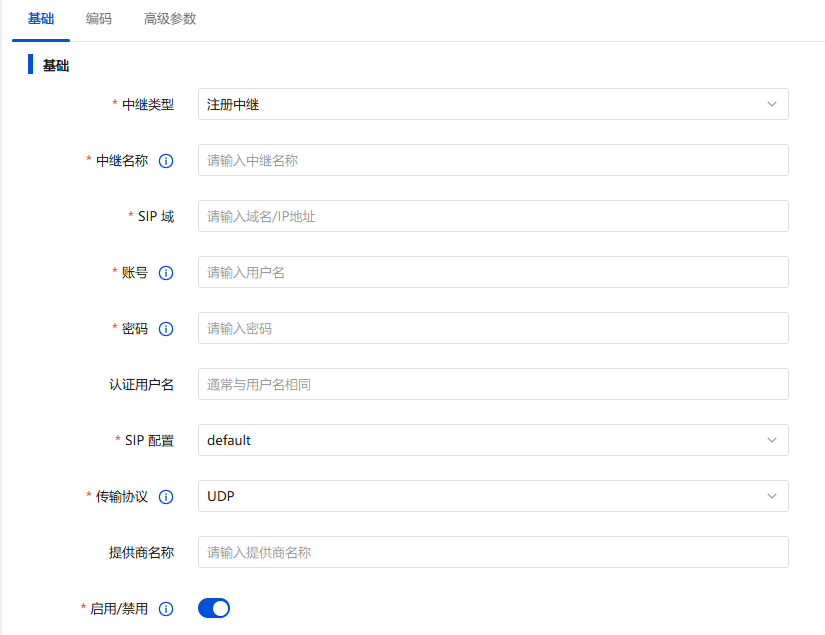Click the 认证用户名 text box

pos(492,384)
